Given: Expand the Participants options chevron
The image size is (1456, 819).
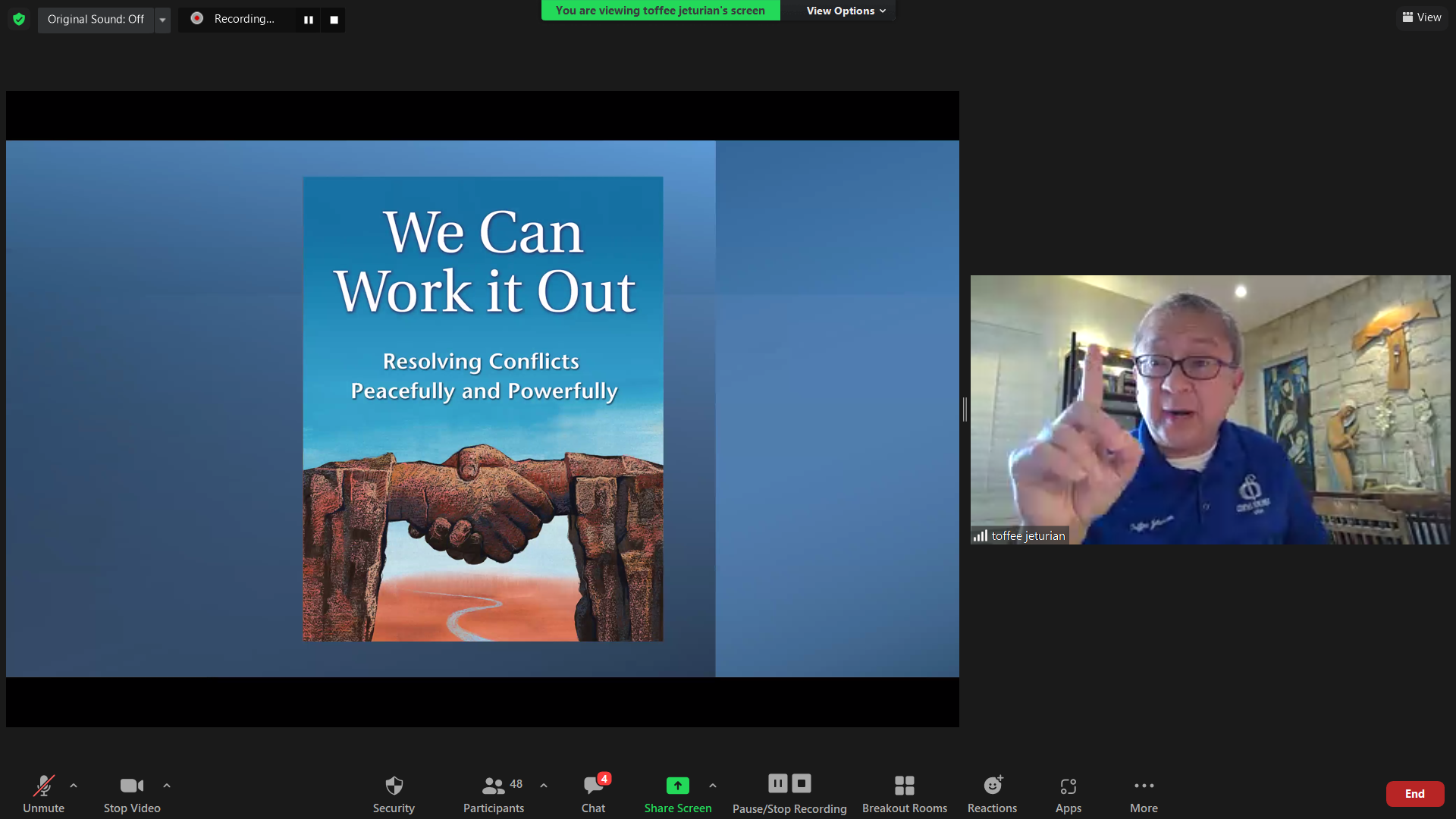Looking at the screenshot, I should (x=544, y=786).
